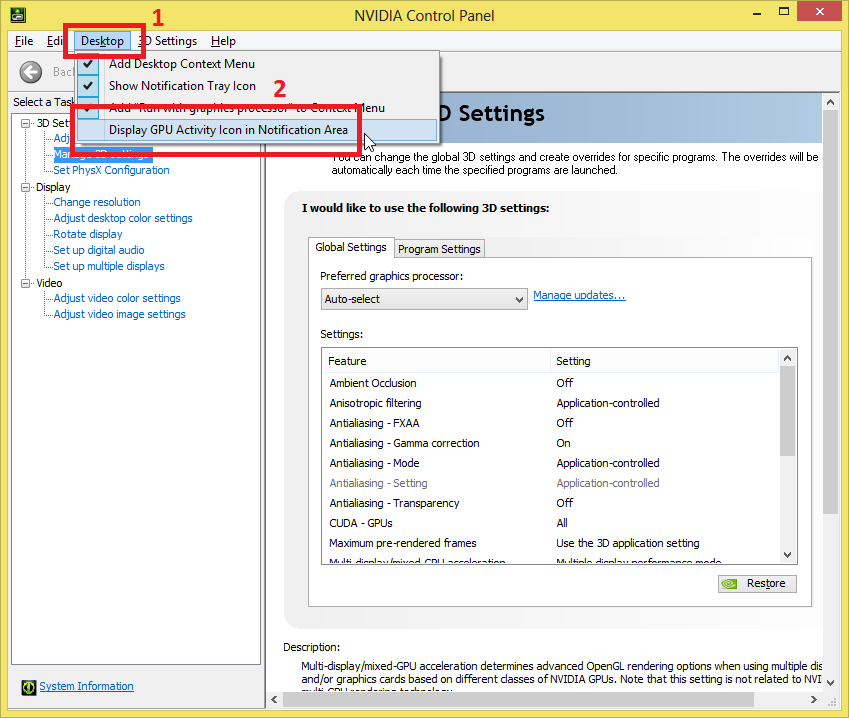Open the System Information link
This screenshot has width=849, height=718.
pos(86,687)
